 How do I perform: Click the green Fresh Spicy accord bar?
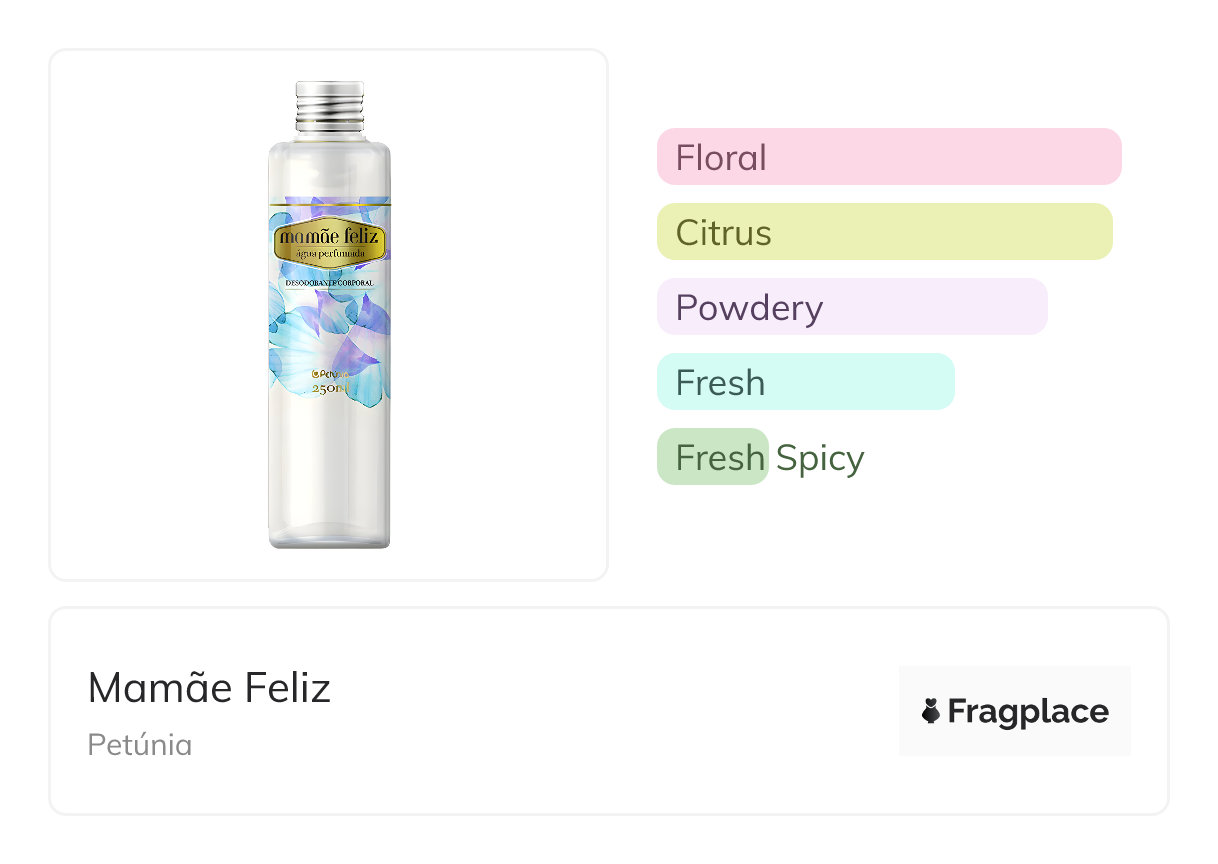pos(712,457)
